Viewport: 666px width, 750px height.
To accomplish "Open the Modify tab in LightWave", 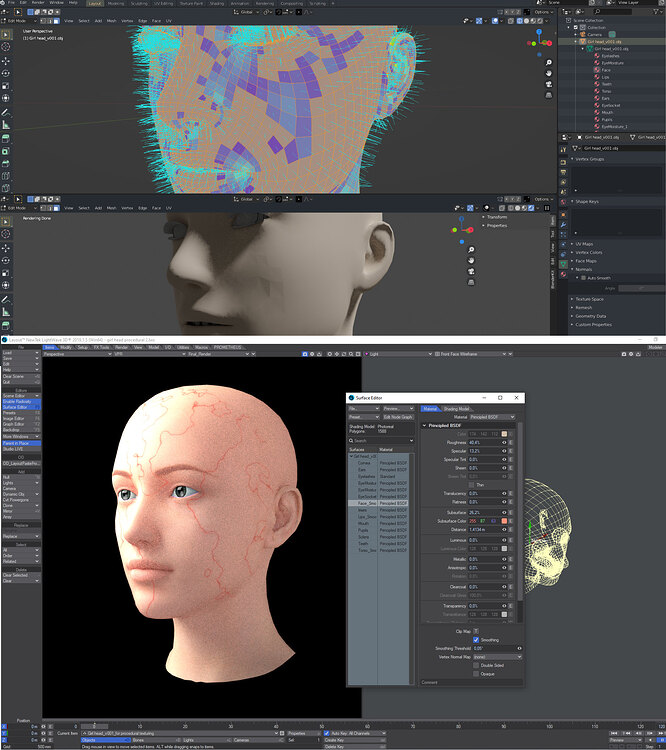I will pyautogui.click(x=66, y=347).
